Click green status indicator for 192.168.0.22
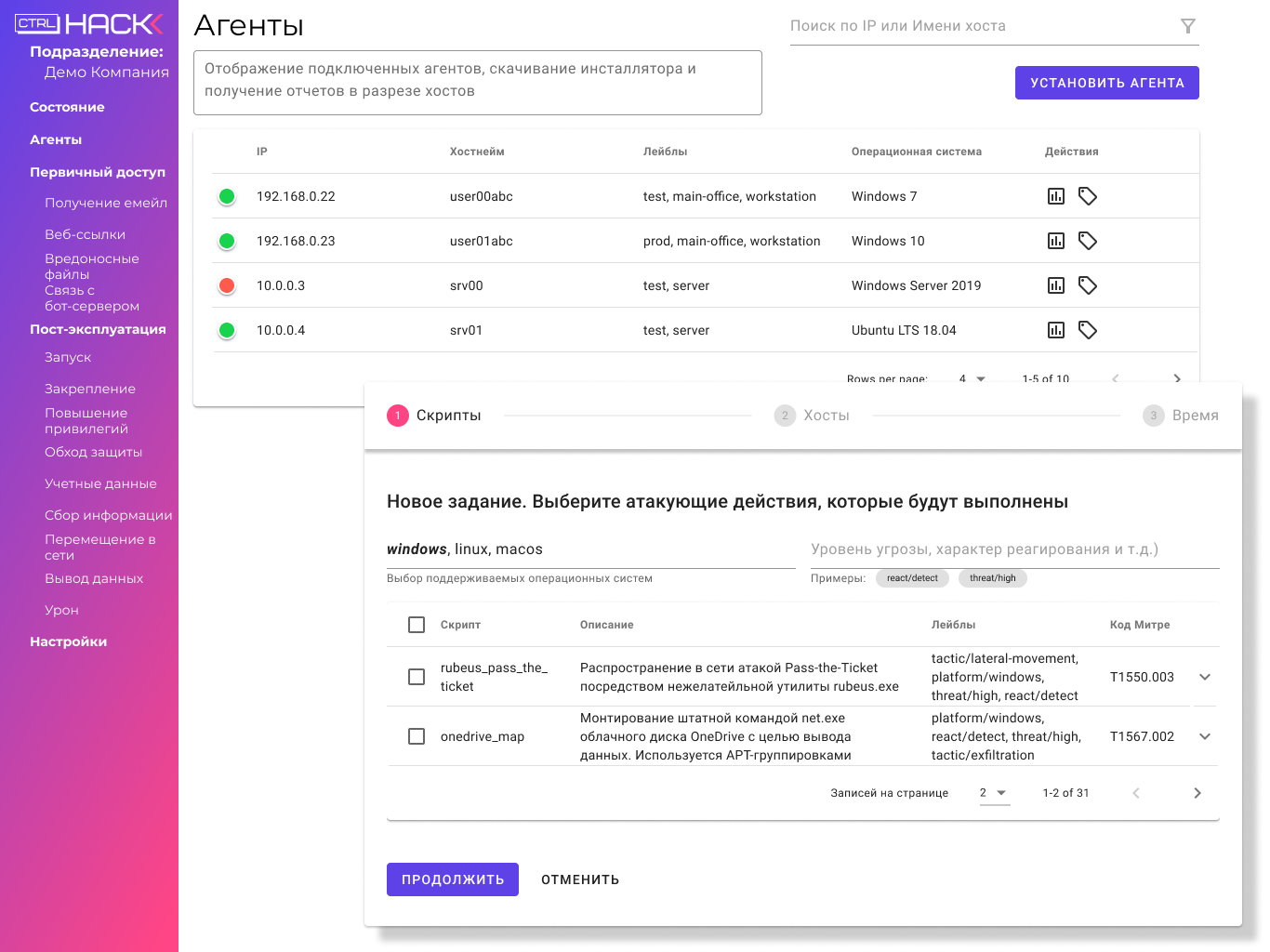Image resolution: width=1270 pixels, height=952 pixels. (x=227, y=196)
